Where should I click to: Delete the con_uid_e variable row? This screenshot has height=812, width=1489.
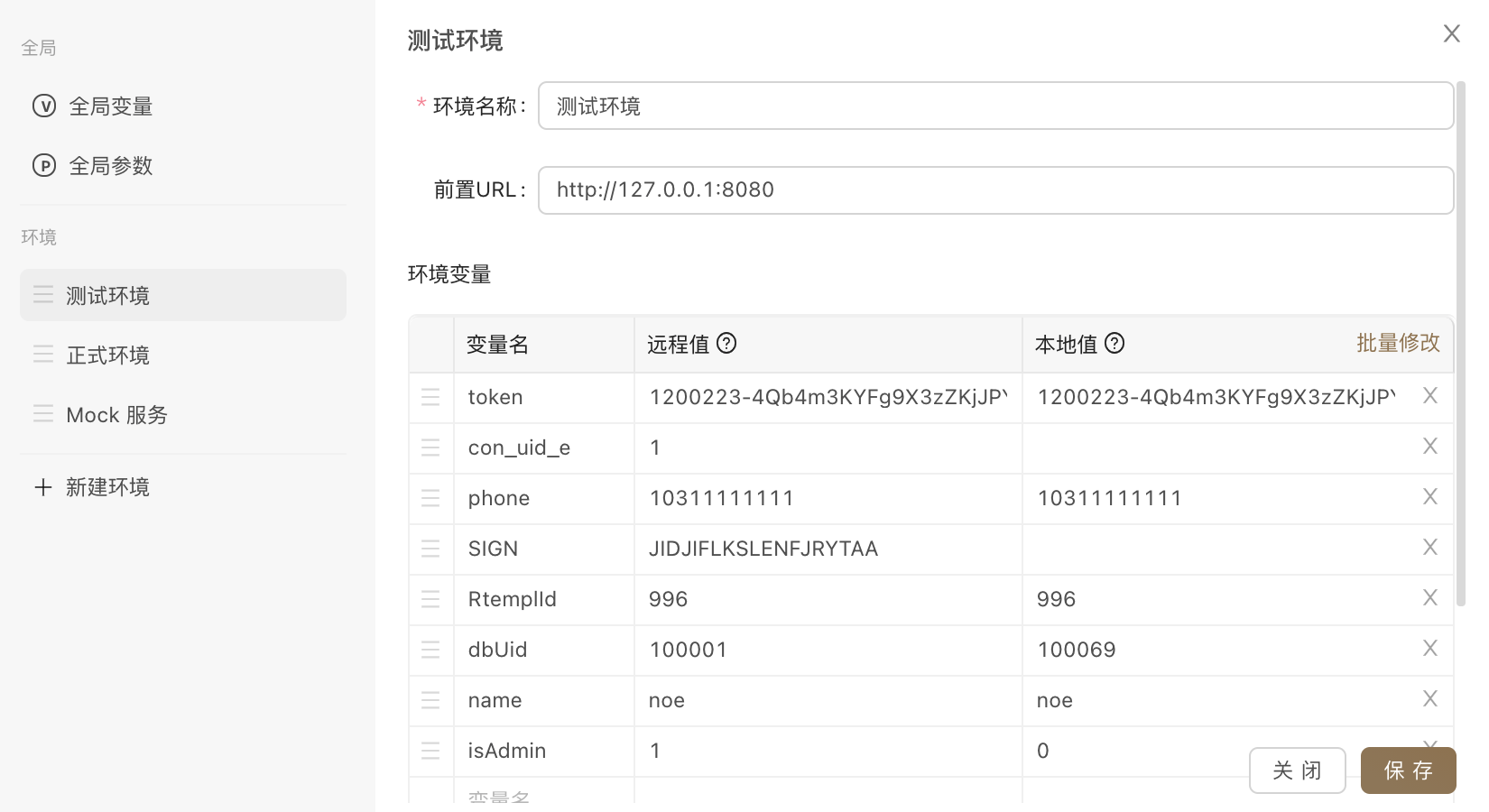(x=1430, y=446)
